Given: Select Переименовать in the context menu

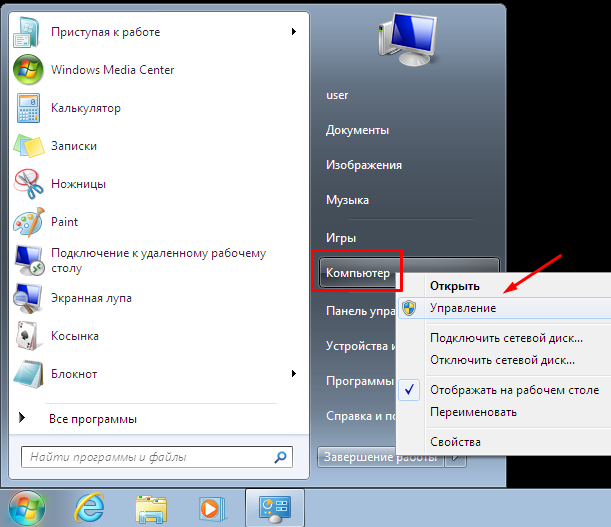Looking at the screenshot, I should pyautogui.click(x=473, y=412).
